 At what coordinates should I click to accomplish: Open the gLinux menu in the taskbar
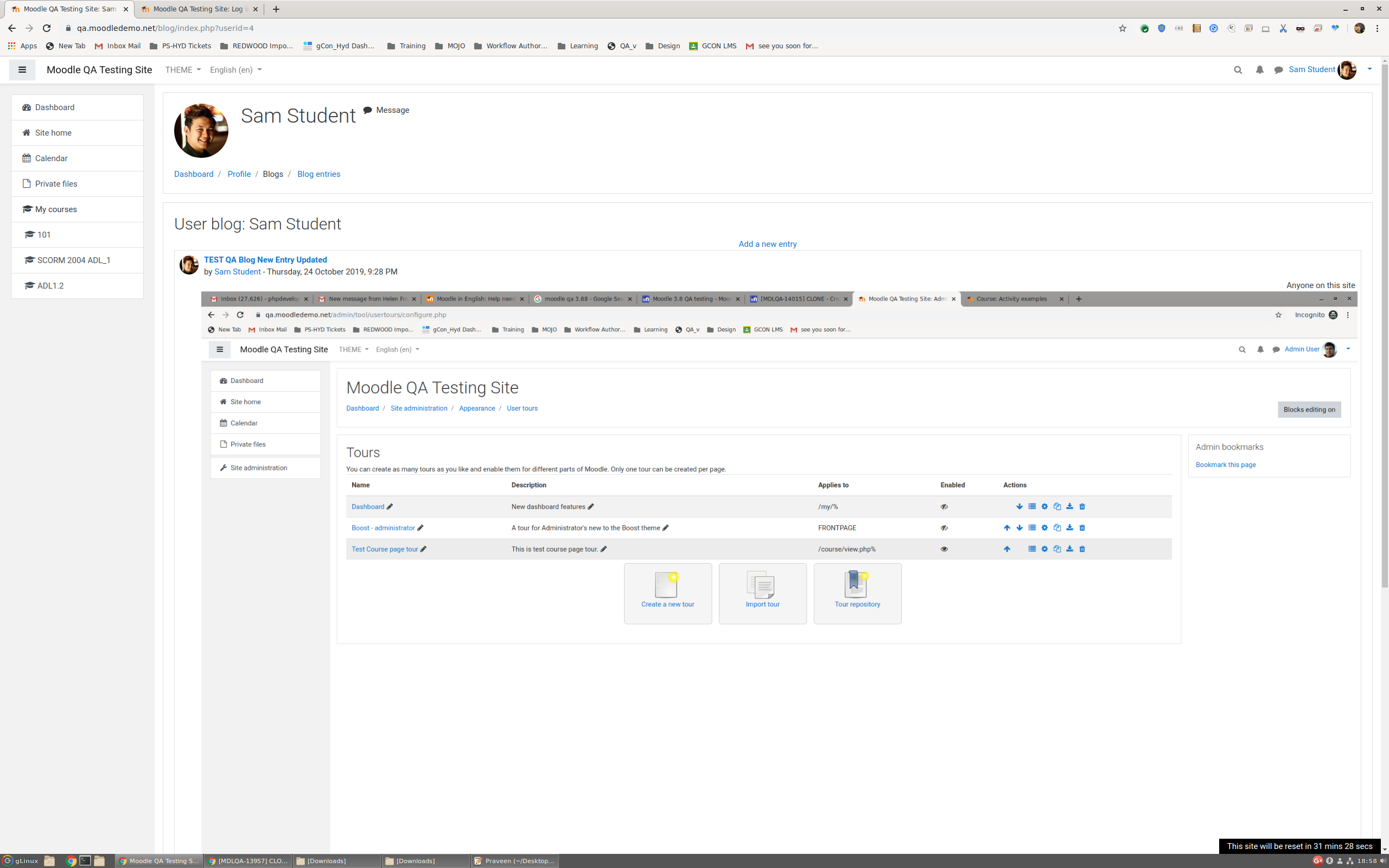pyautogui.click(x=21, y=860)
